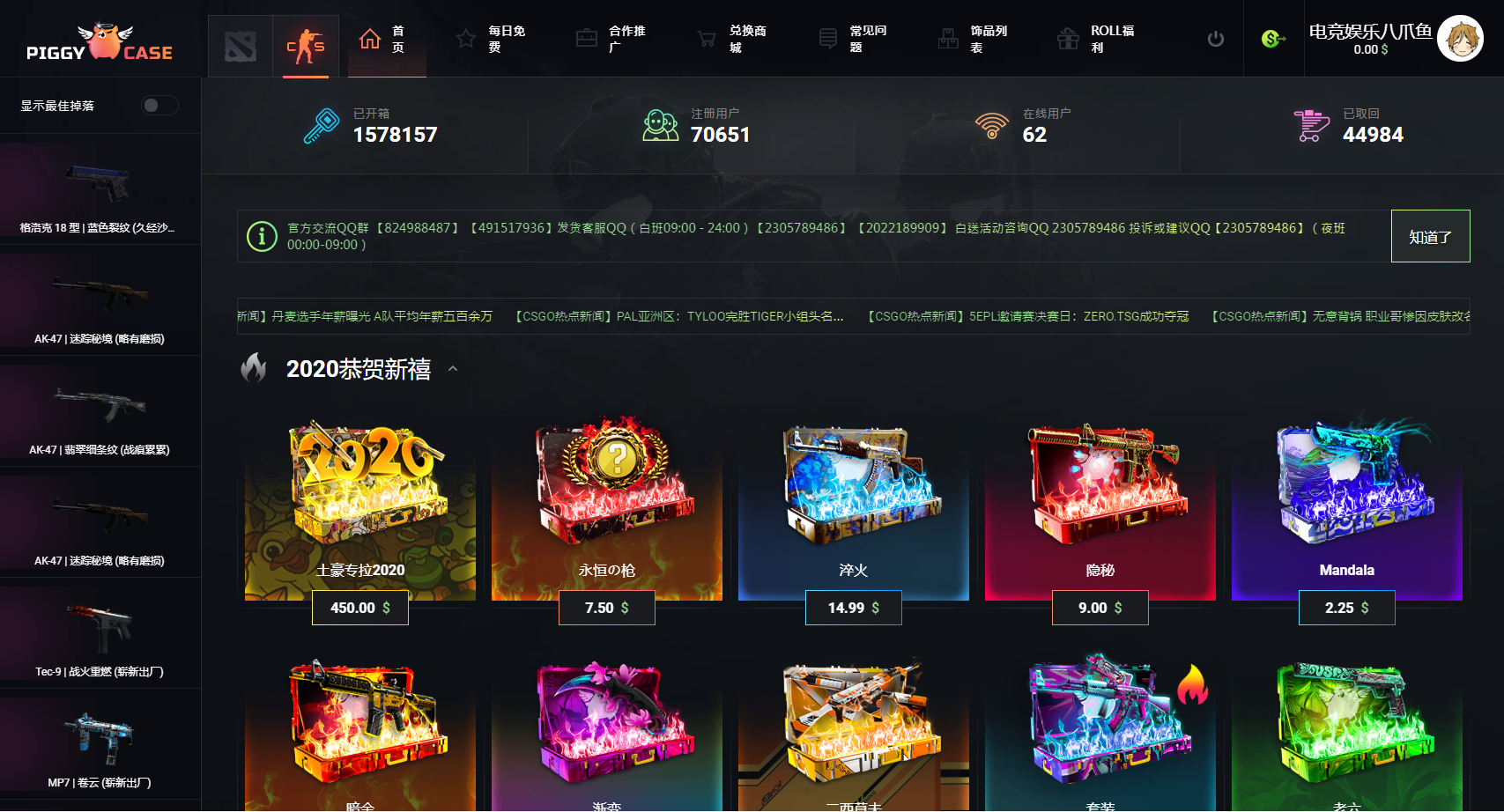Click the flame icon beside 2020恭贺新禧

tap(254, 368)
